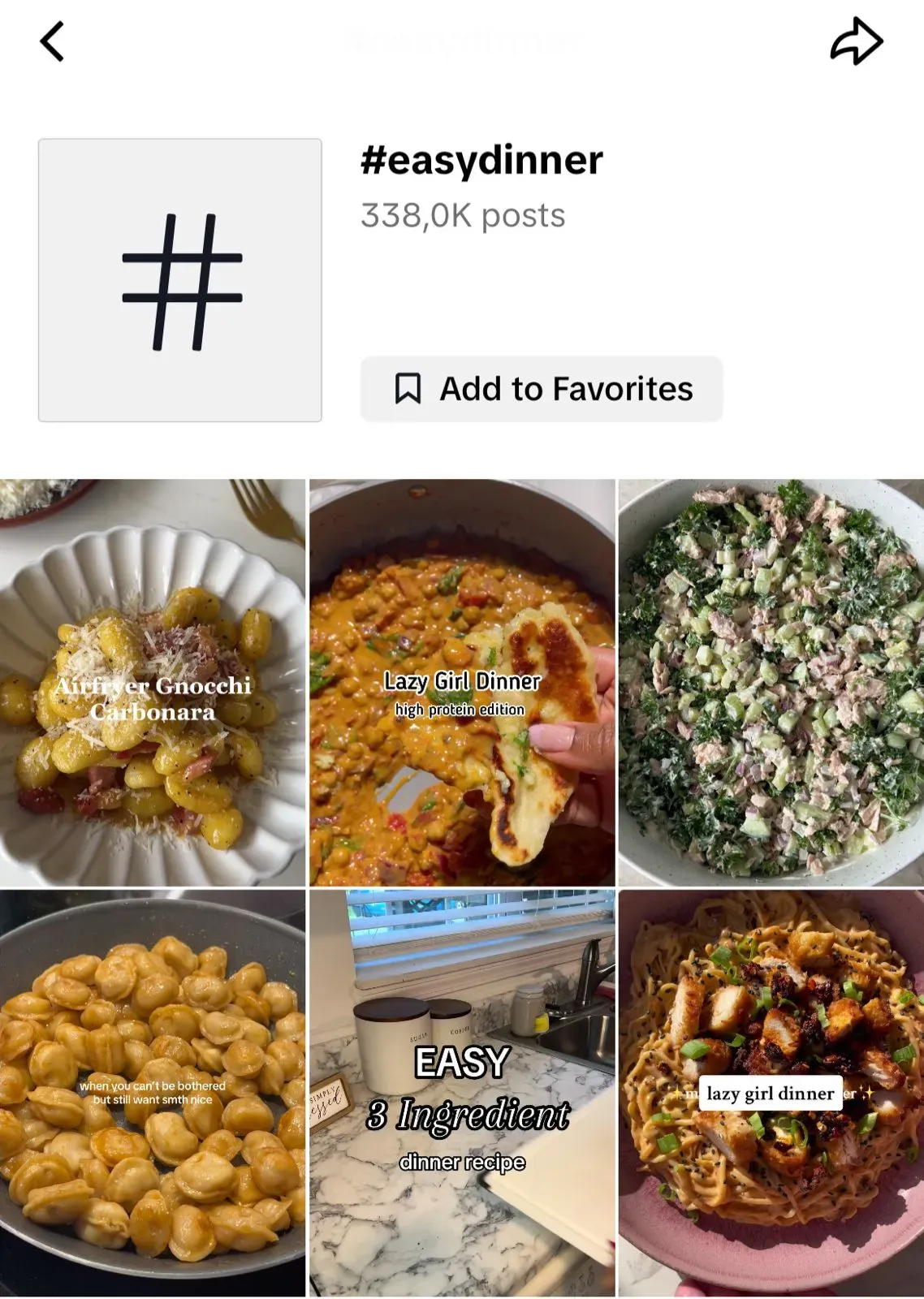Open the tuna kale salad video

pos(771,682)
